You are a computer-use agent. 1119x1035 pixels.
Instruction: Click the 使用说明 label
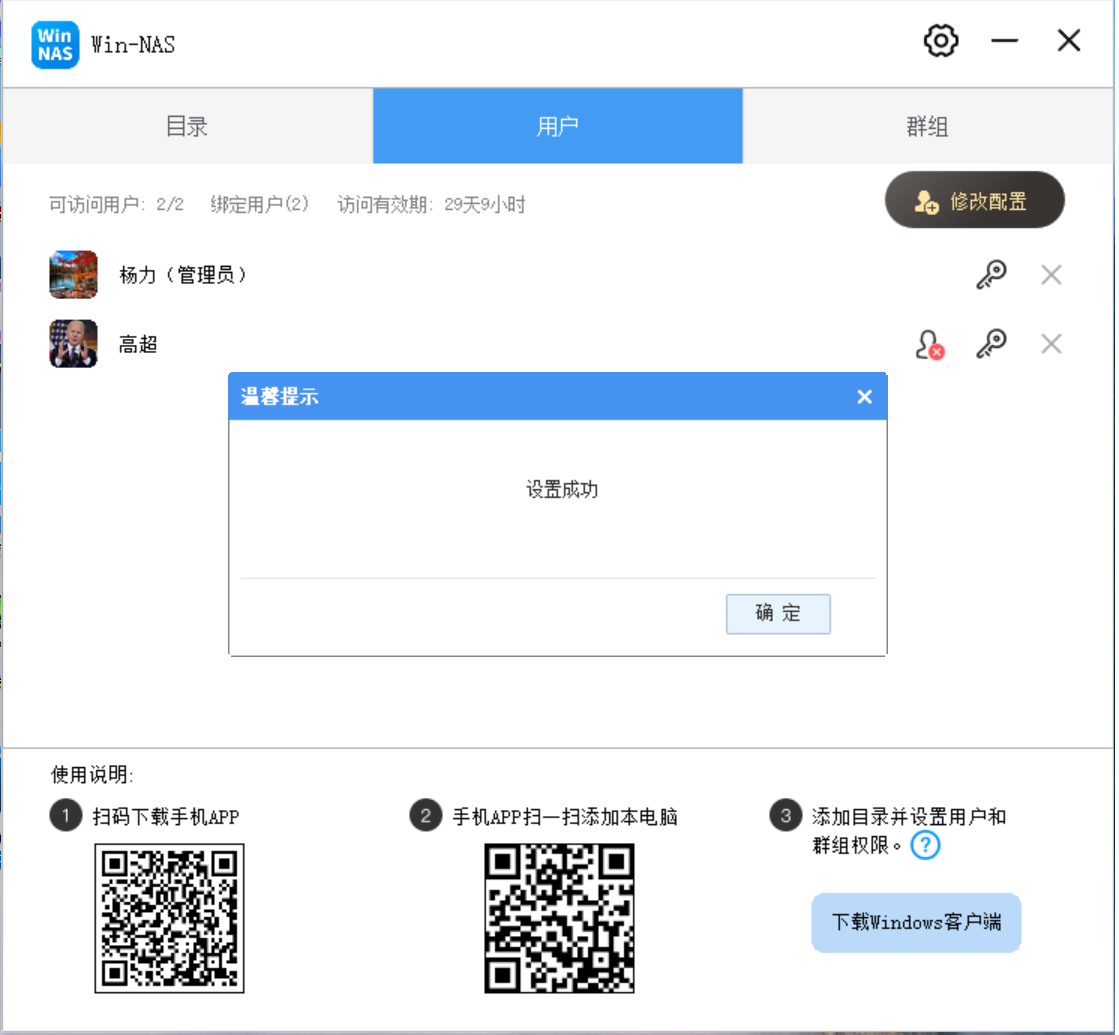point(92,775)
